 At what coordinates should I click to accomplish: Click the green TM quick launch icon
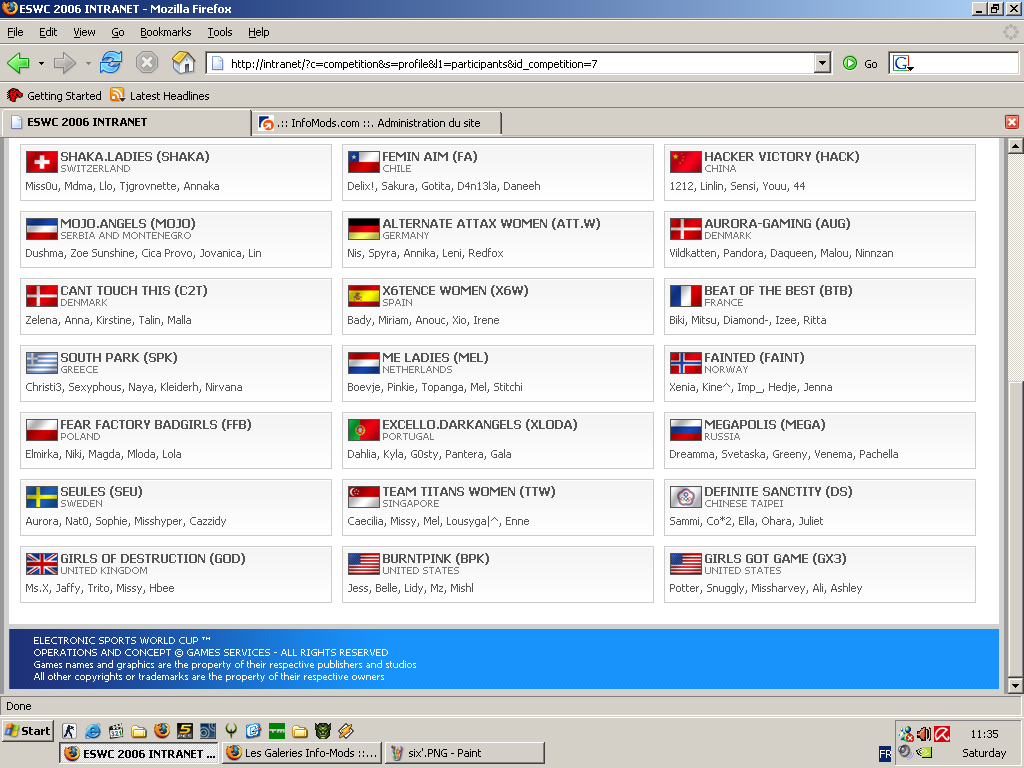[x=277, y=731]
